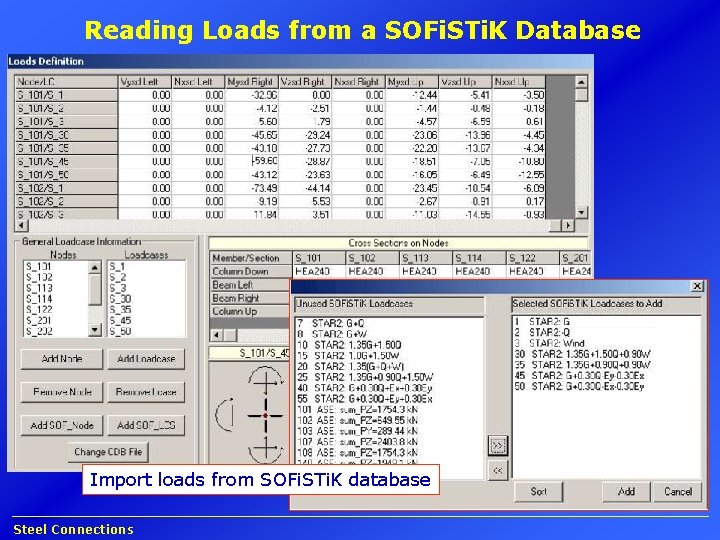
Task: Click the S_101 cross section column header
Action: 319,258
